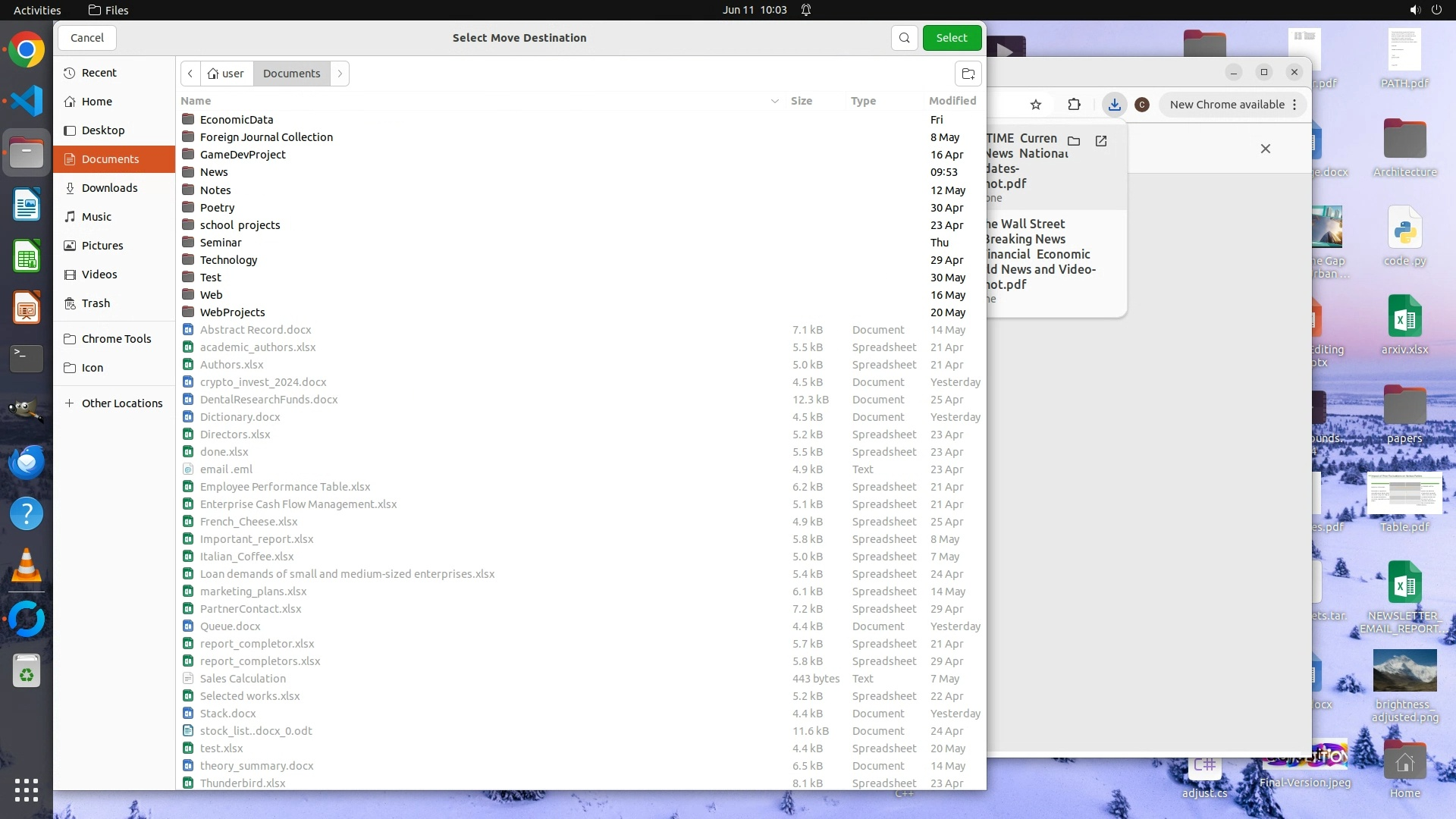
Task: Cancel the move destination dialog
Action: pos(87,38)
